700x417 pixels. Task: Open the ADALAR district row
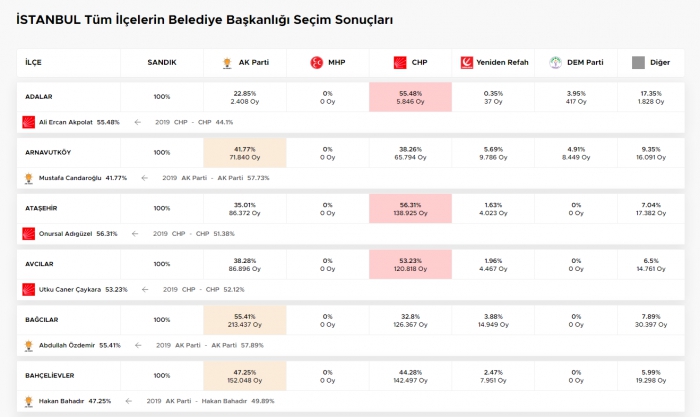(x=39, y=97)
